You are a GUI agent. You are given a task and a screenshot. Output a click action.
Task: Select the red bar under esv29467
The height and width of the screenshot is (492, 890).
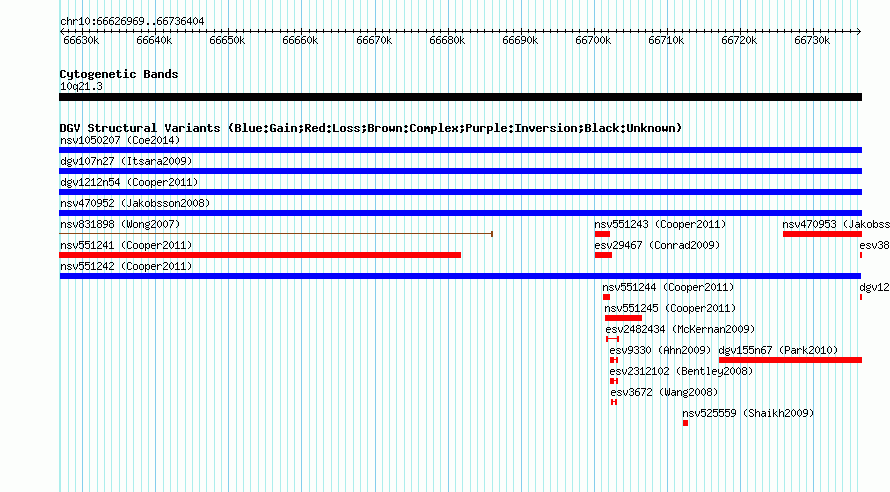pyautogui.click(x=603, y=255)
